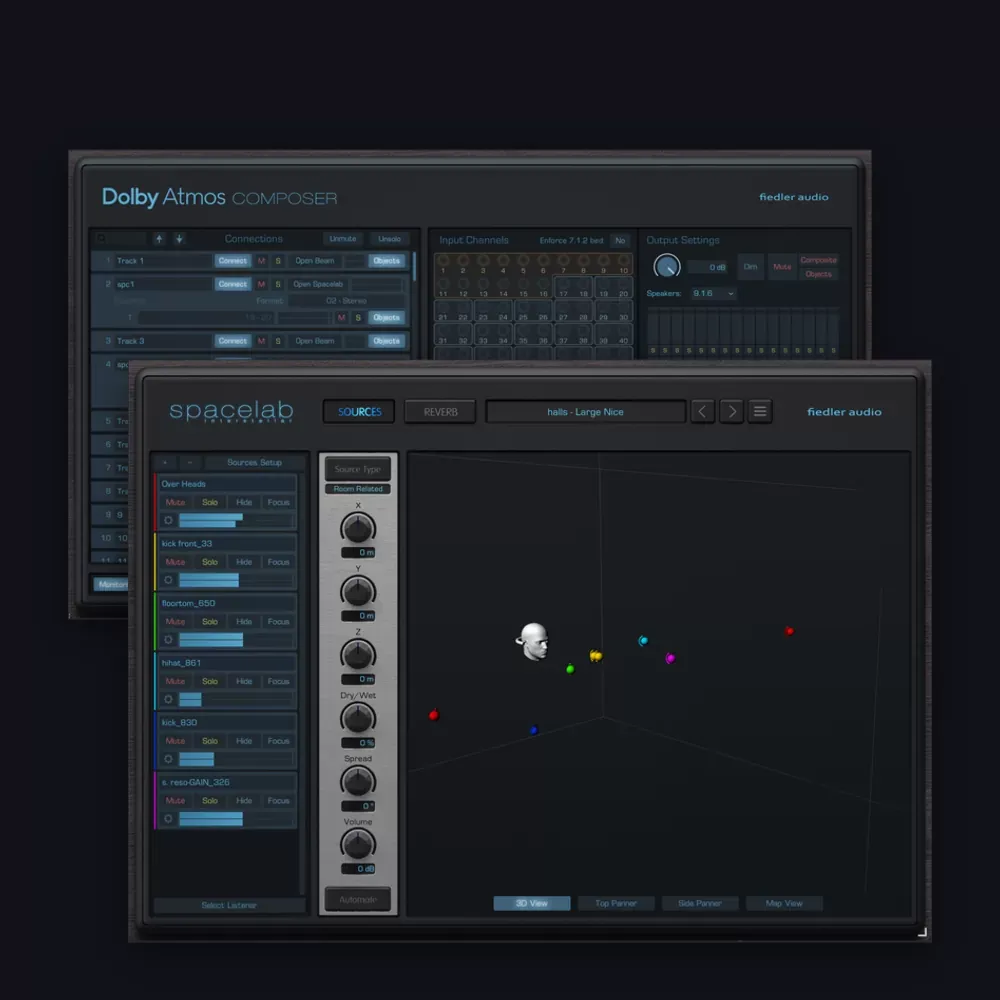Select the Map View tab
The width and height of the screenshot is (1000, 1000).
click(784, 903)
